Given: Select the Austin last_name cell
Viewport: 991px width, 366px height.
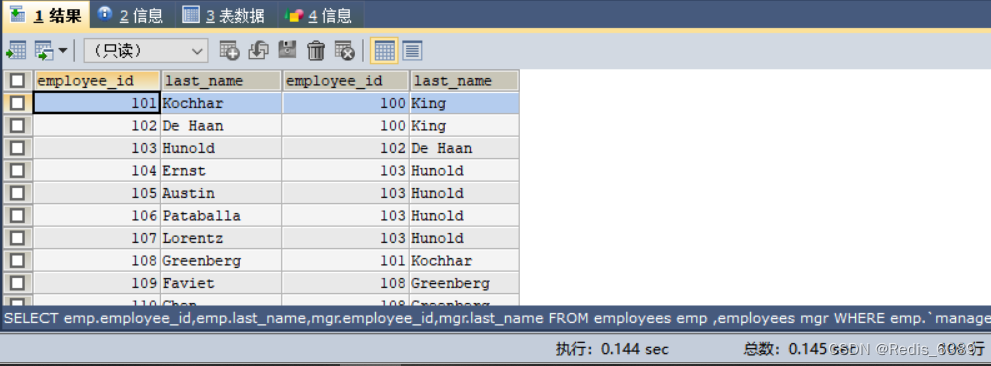Looking at the screenshot, I should (221, 193).
